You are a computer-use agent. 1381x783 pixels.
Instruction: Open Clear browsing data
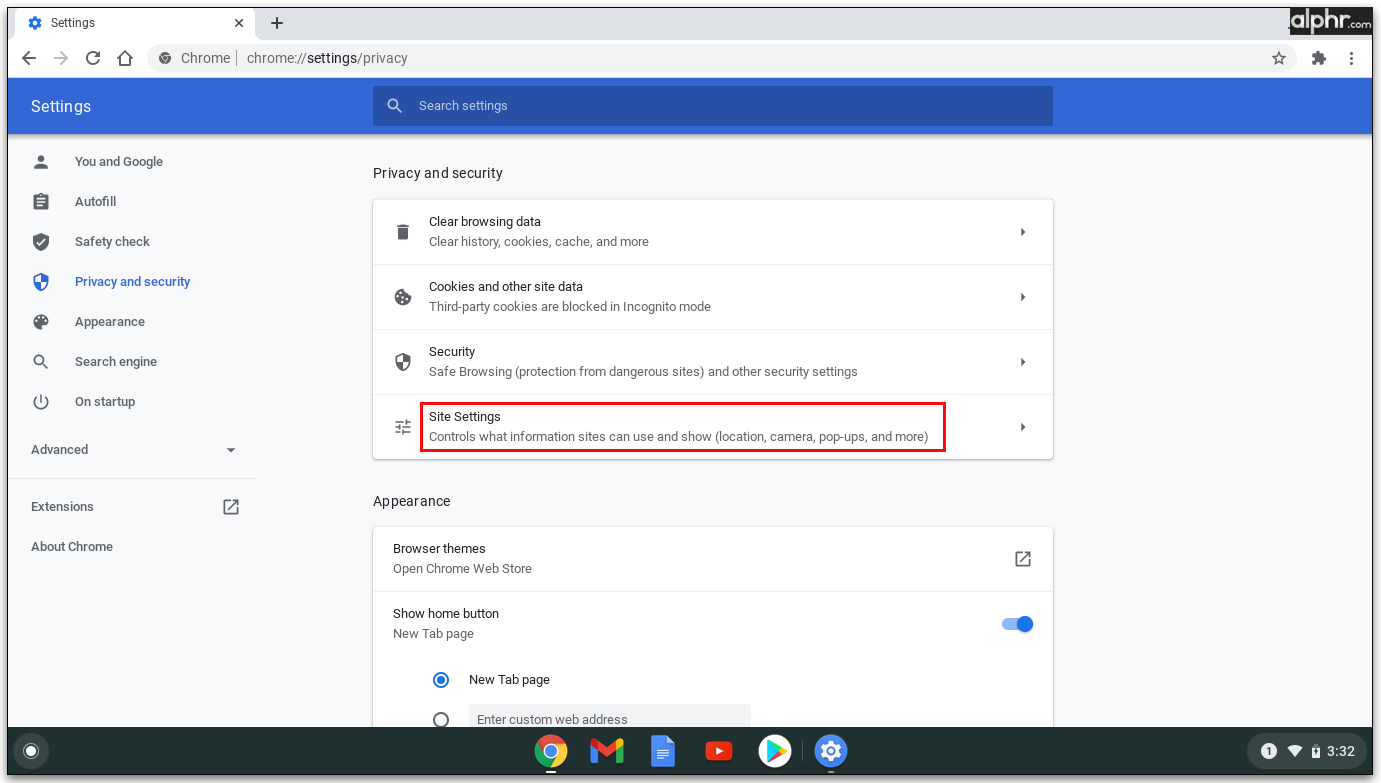coord(713,232)
